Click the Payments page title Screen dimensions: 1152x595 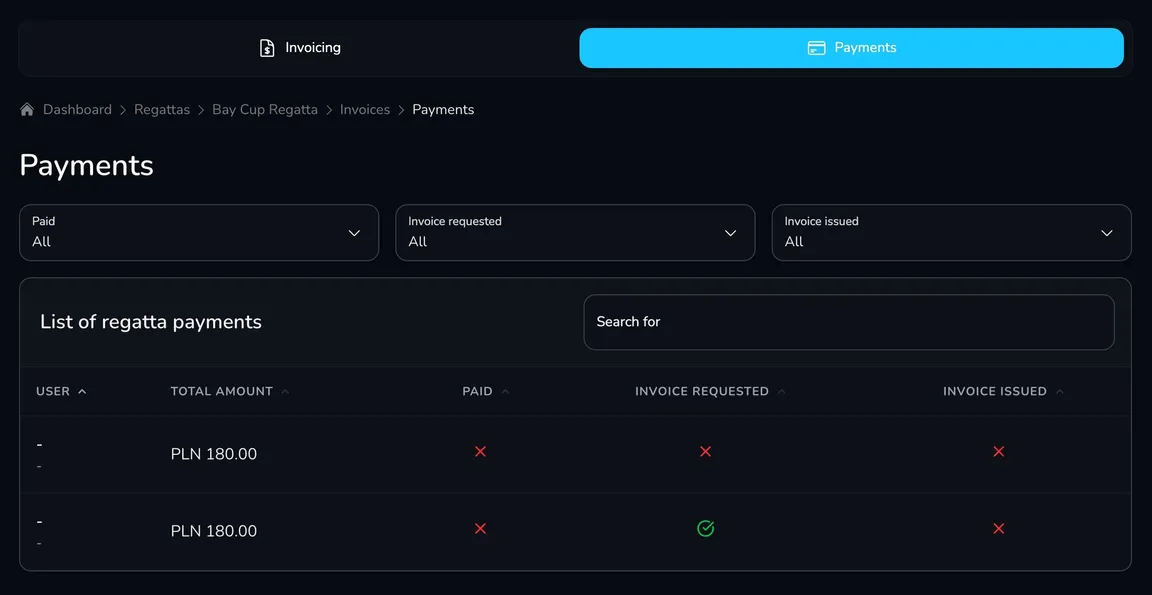tap(87, 165)
